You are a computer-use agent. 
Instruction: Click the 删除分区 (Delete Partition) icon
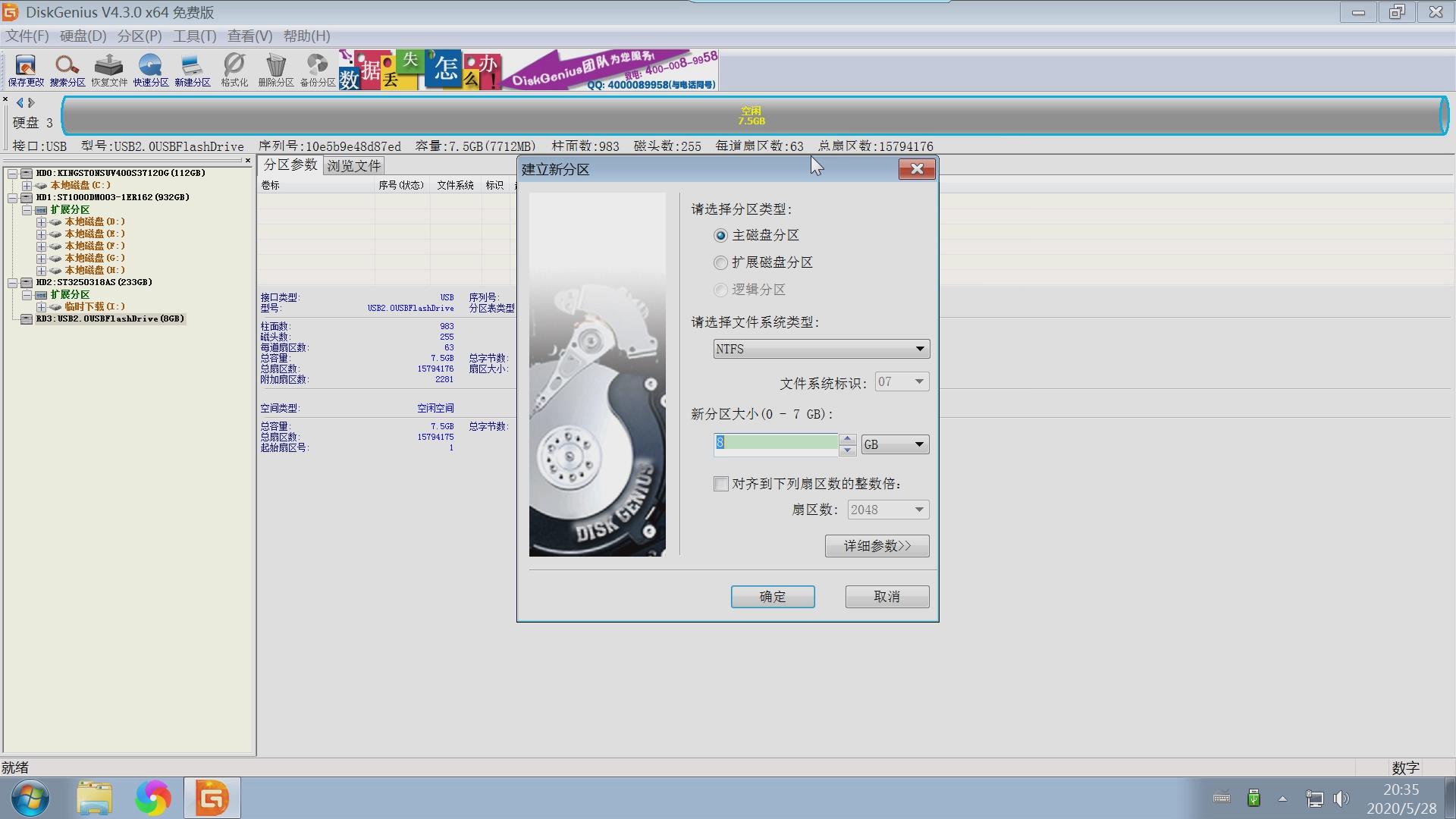[275, 70]
